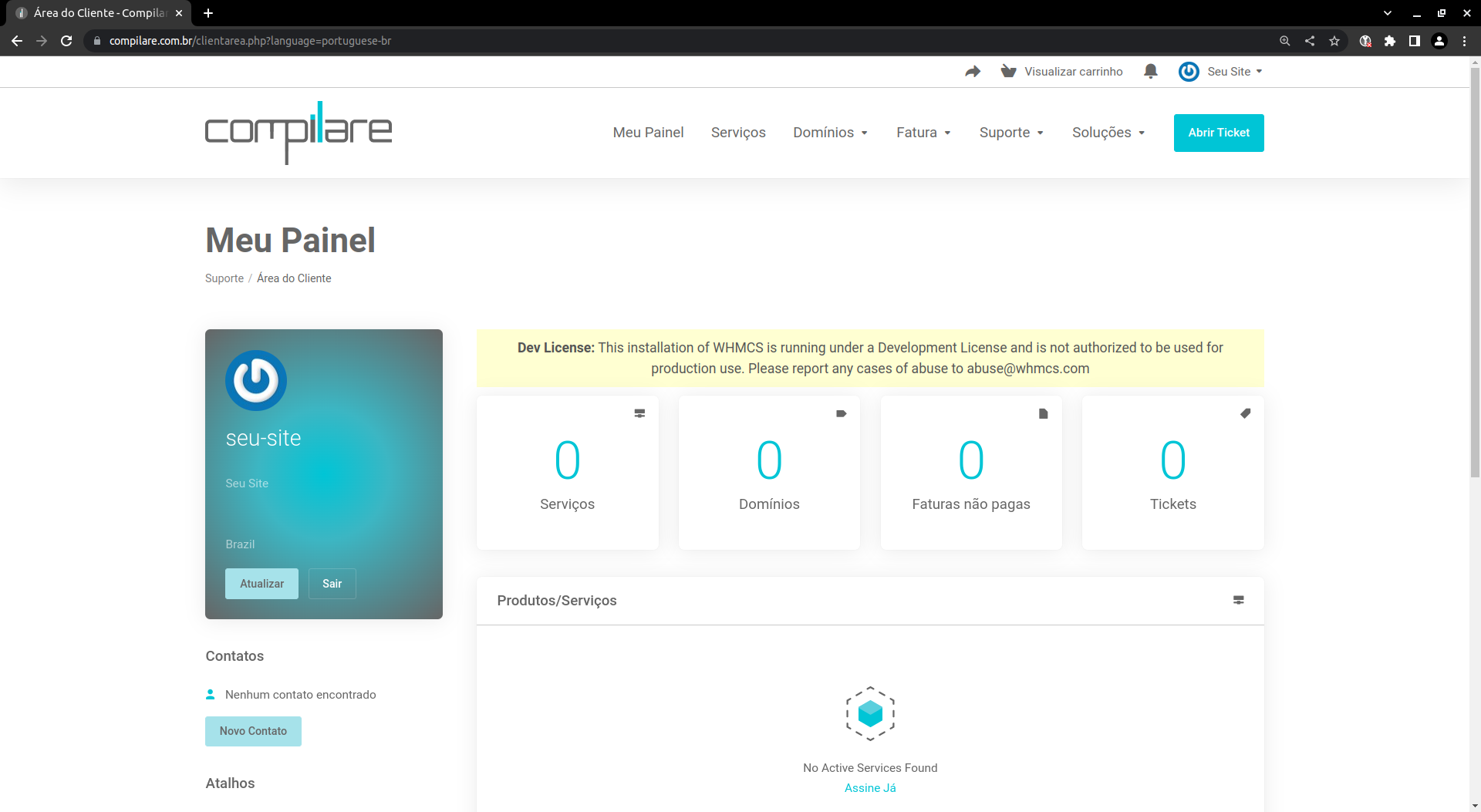Viewport: 1481px width, 812px height.
Task: Click the padlock site info icon
Action: [x=97, y=41]
